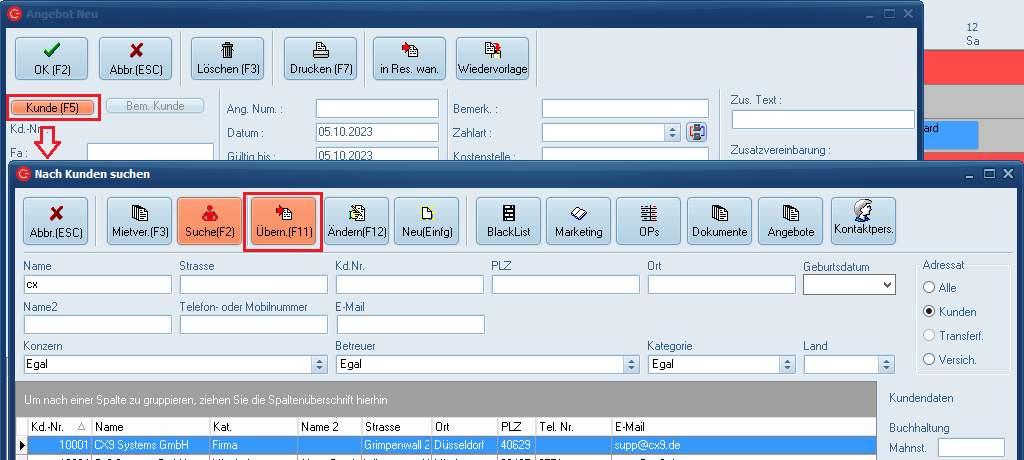
Task: Sort table by Kd.-Nr. column header
Action: point(58,427)
